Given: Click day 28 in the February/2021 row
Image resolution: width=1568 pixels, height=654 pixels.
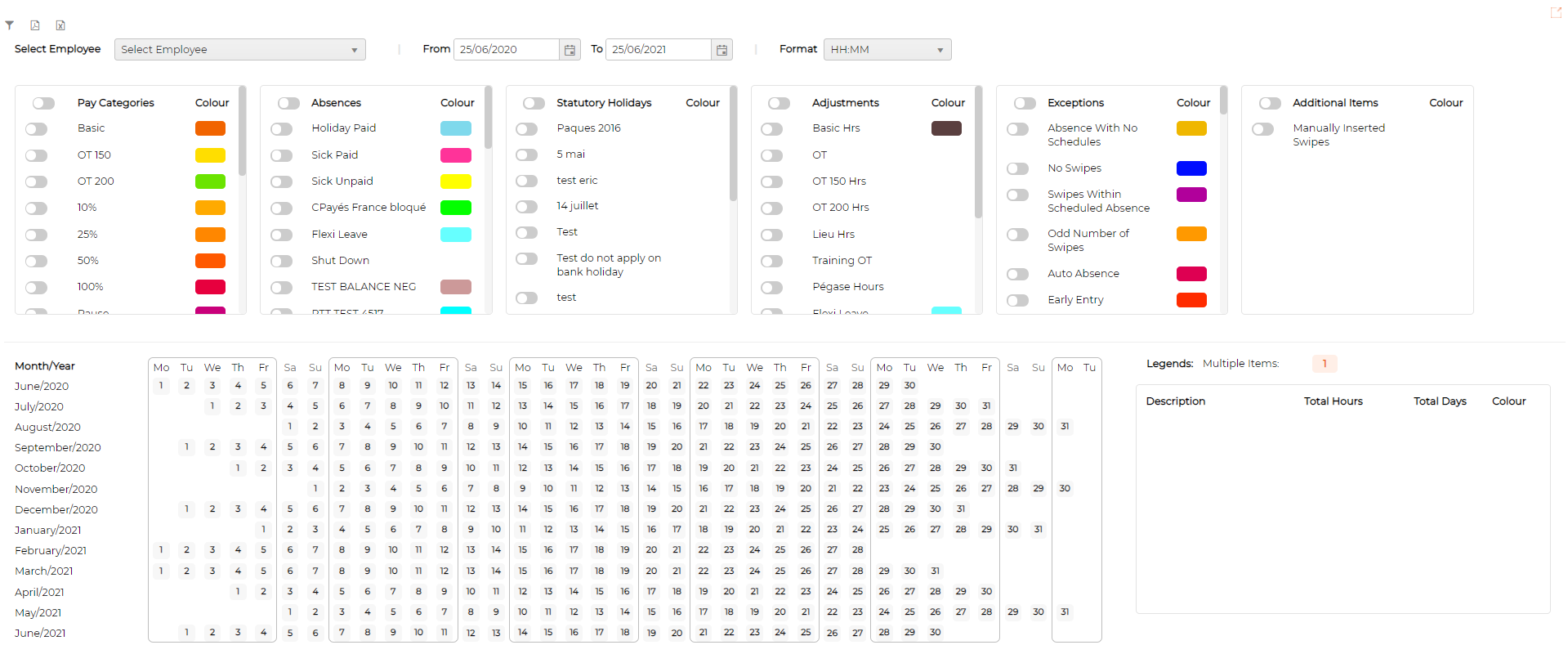Looking at the screenshot, I should tap(858, 550).
